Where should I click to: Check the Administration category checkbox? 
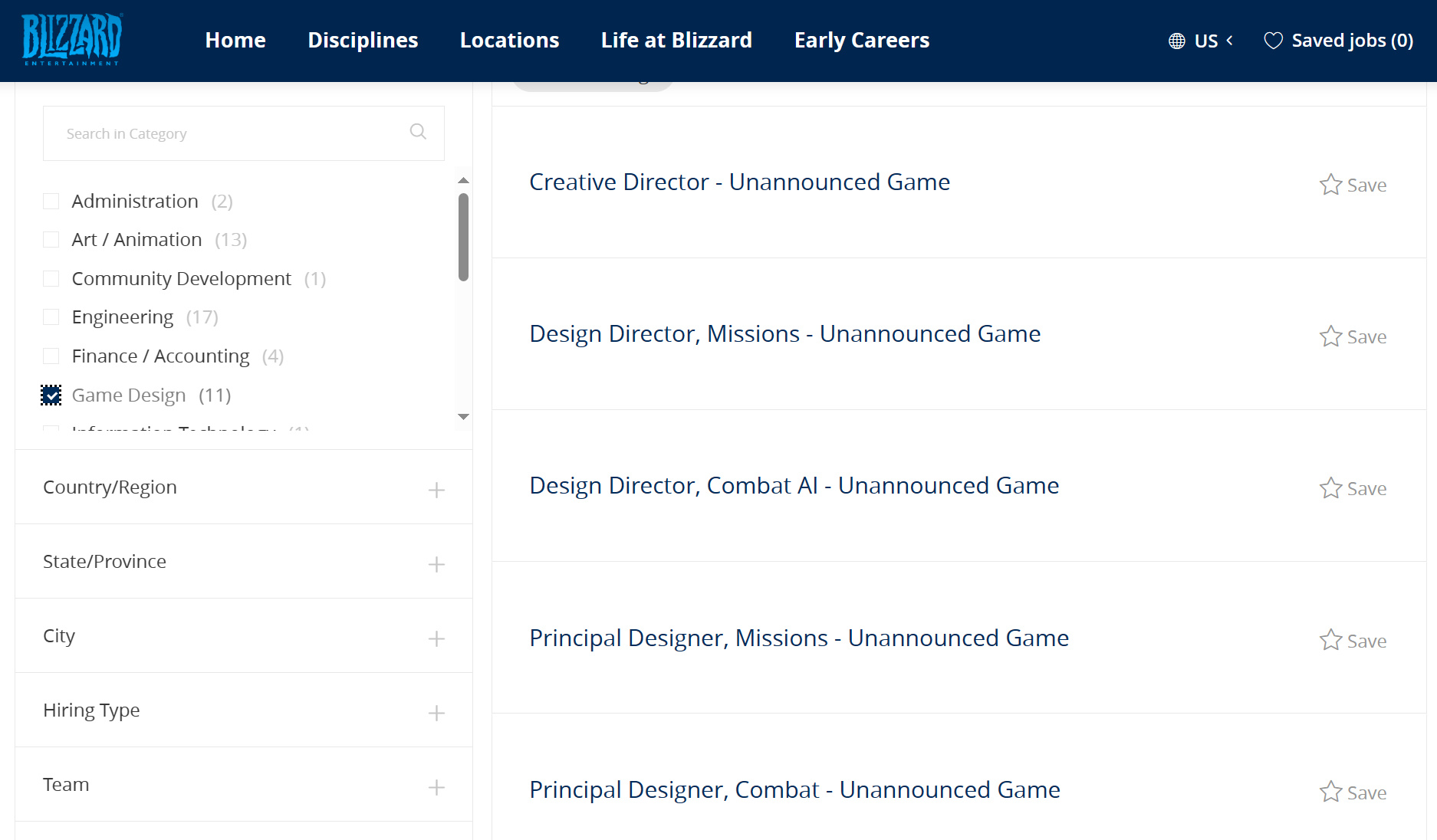coord(51,201)
